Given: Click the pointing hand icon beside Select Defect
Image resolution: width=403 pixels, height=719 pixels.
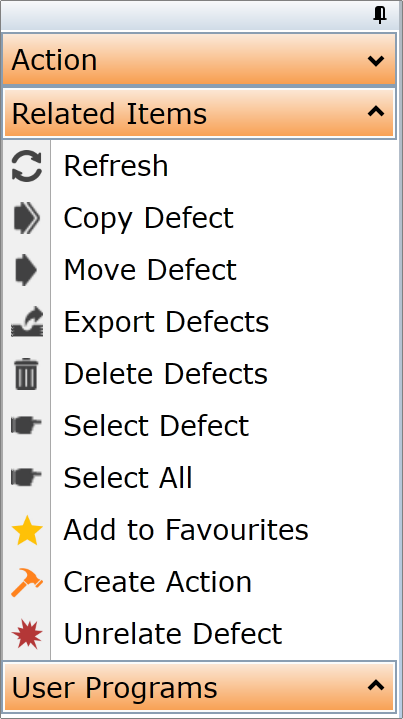Looking at the screenshot, I should tap(26, 426).
